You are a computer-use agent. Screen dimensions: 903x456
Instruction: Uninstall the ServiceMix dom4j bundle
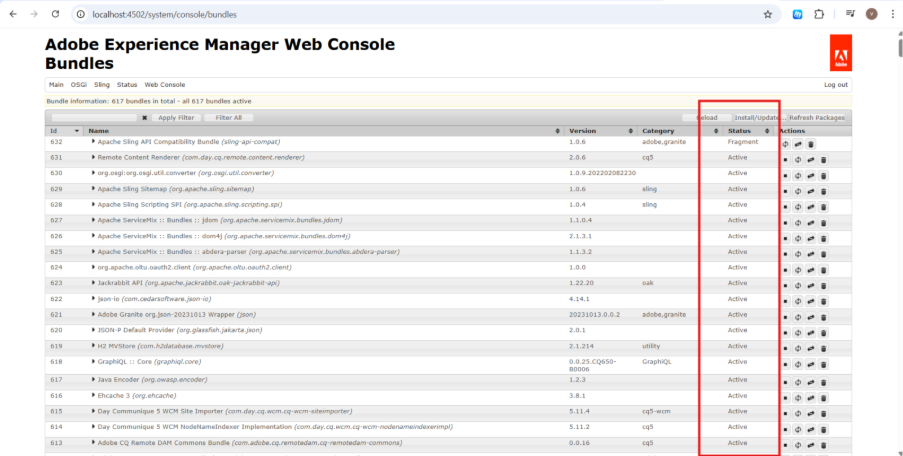point(824,239)
